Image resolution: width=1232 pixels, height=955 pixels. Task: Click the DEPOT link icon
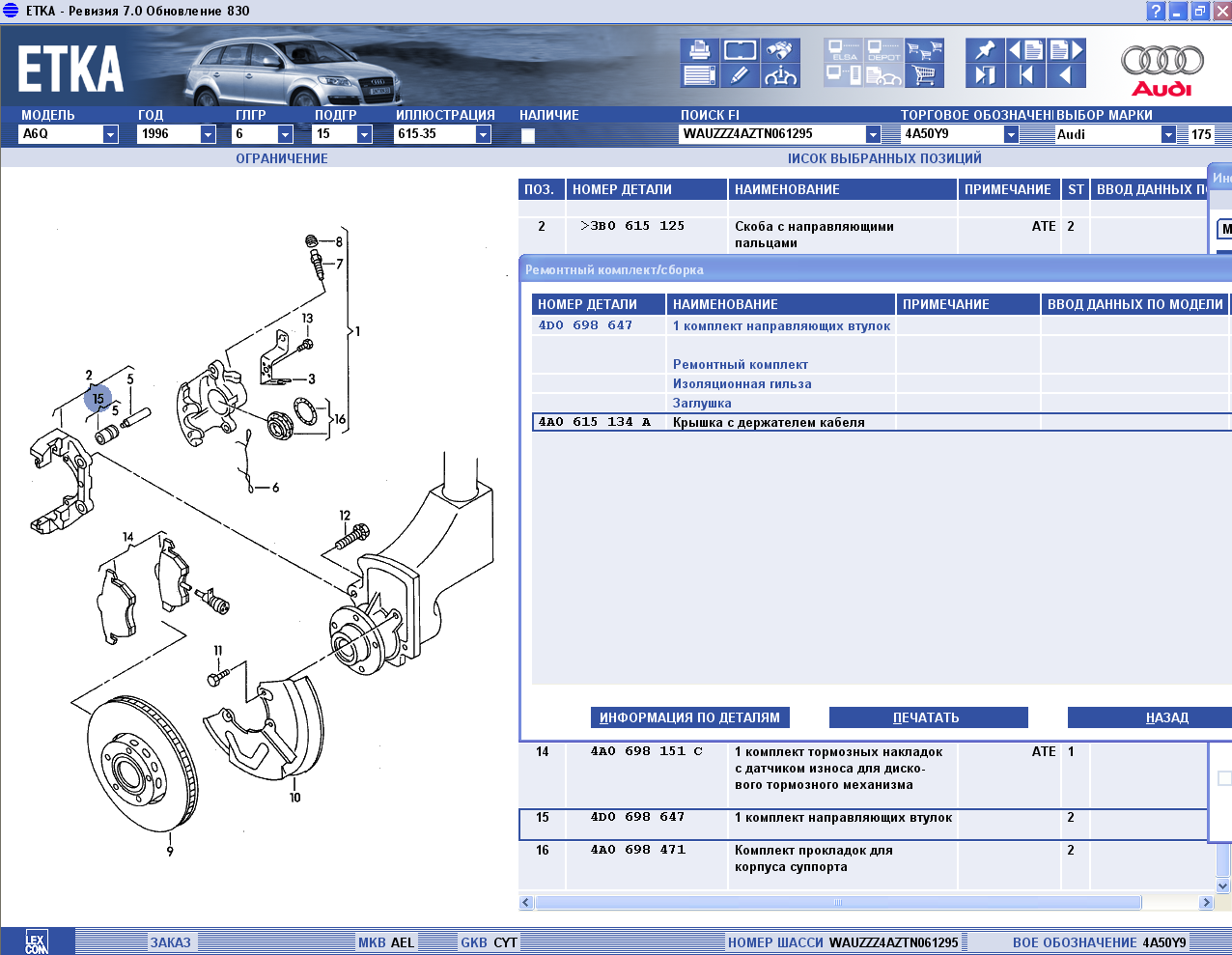[883, 50]
